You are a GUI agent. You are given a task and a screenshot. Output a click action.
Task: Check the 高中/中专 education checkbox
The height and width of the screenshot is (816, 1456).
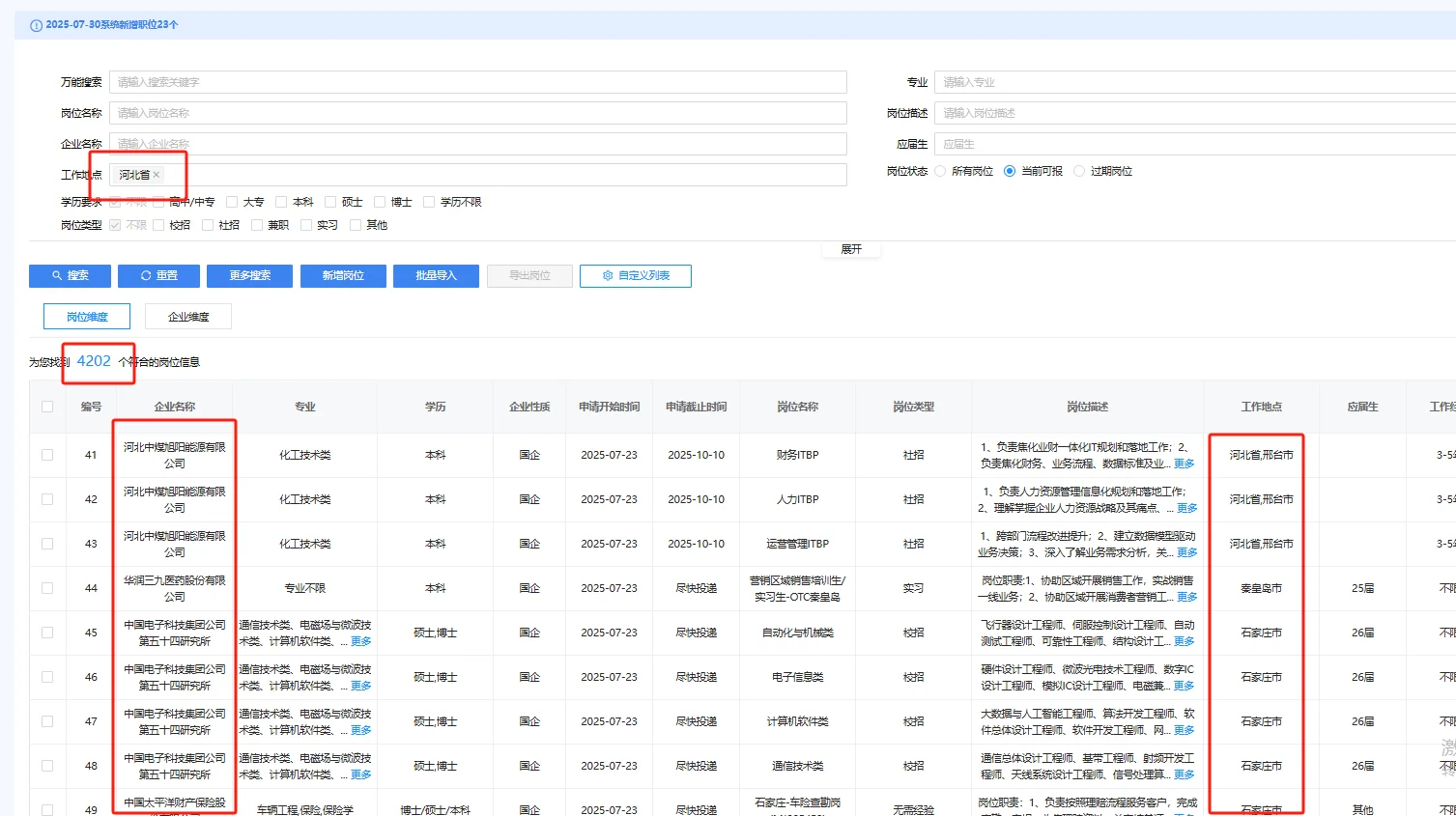coord(158,202)
